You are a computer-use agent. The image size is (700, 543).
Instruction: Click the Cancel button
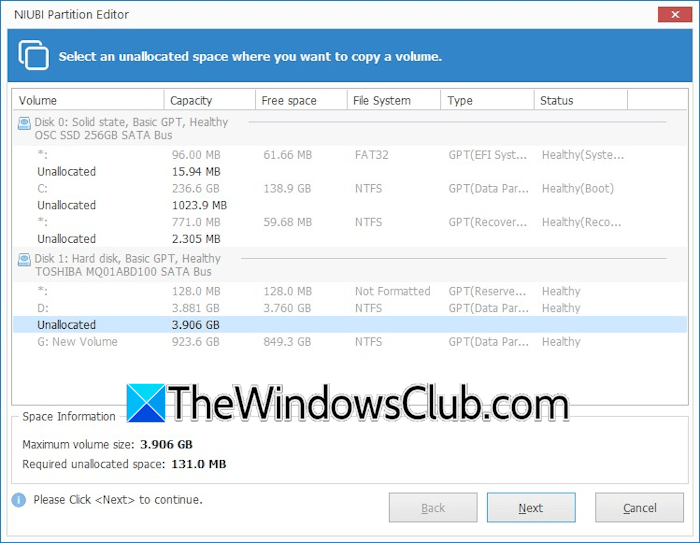(639, 508)
